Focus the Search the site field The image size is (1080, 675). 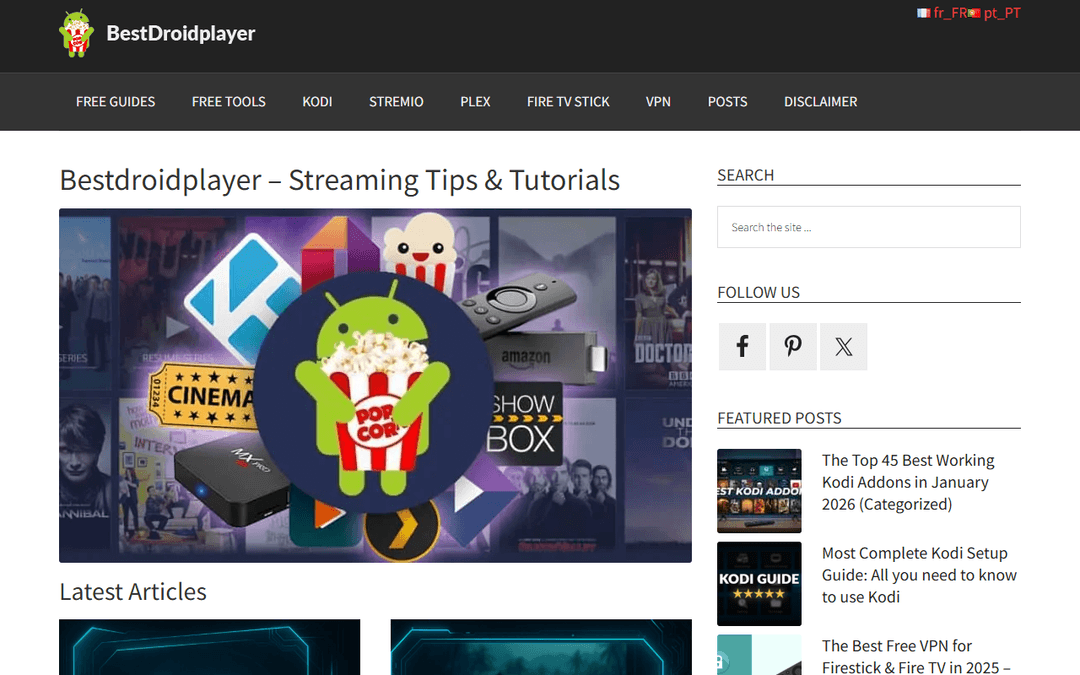click(869, 227)
